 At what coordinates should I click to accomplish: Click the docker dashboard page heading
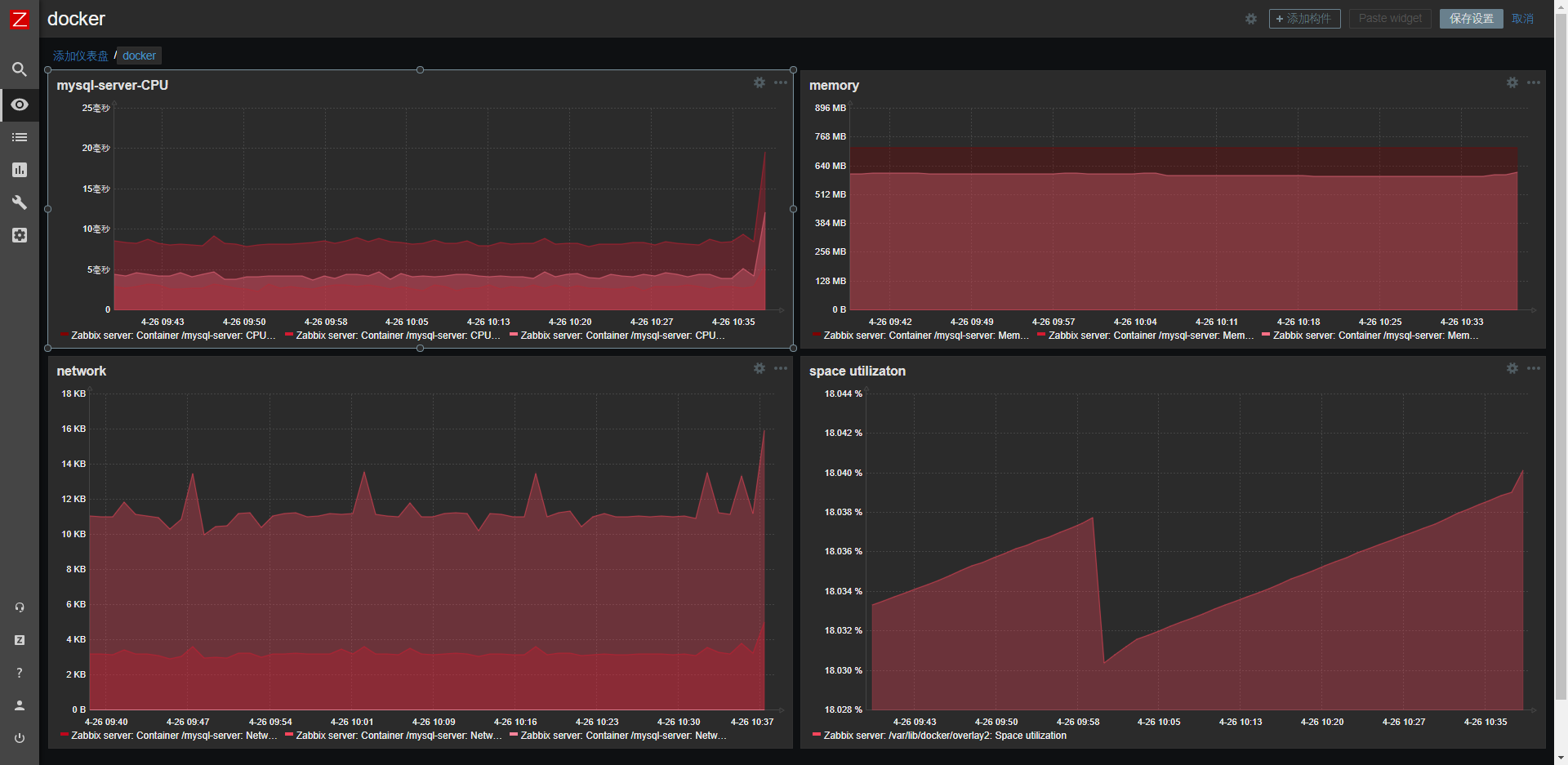tap(76, 19)
